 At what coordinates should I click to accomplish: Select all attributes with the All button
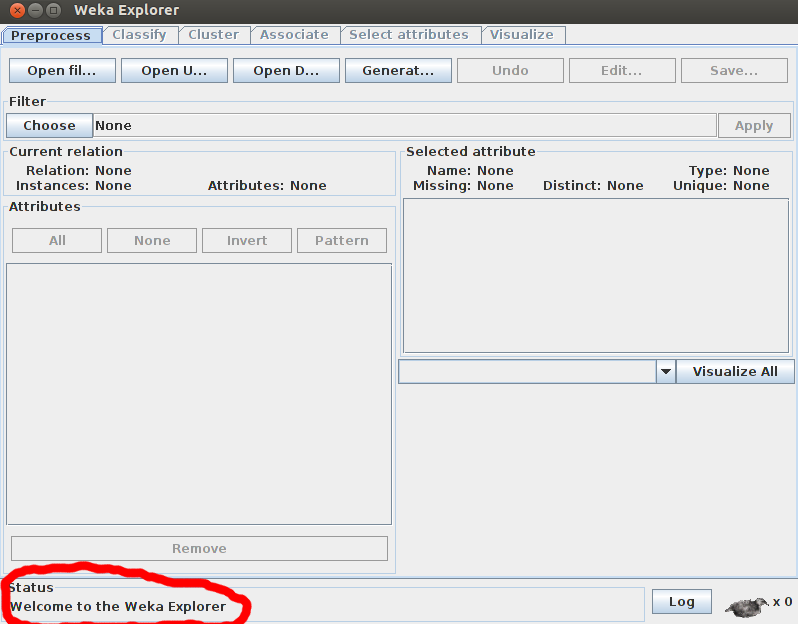[x=57, y=240]
